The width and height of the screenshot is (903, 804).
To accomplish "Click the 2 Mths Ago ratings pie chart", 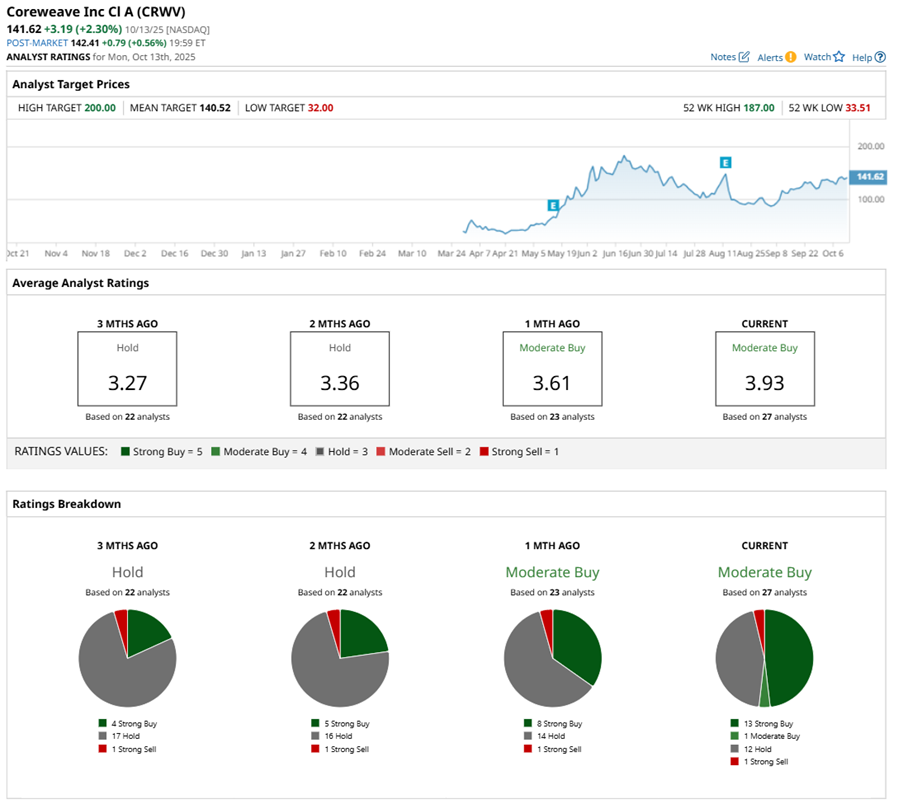I will pos(340,658).
